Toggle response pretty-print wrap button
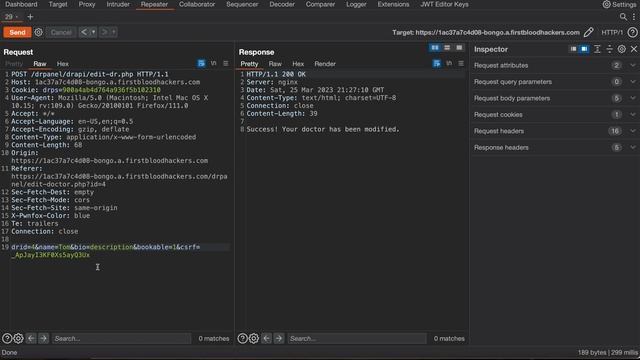640x360 pixels. click(437, 64)
